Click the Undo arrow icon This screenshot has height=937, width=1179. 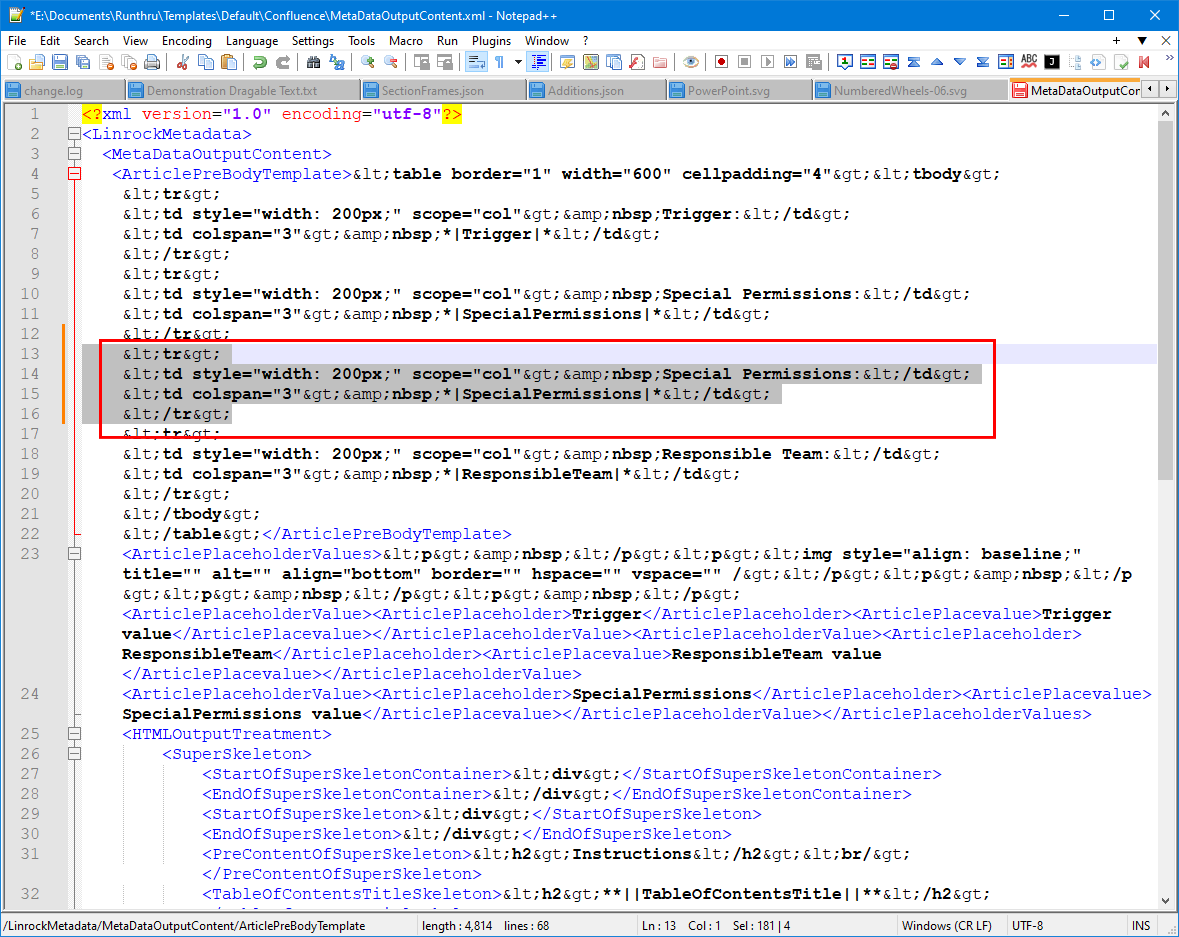pyautogui.click(x=259, y=62)
